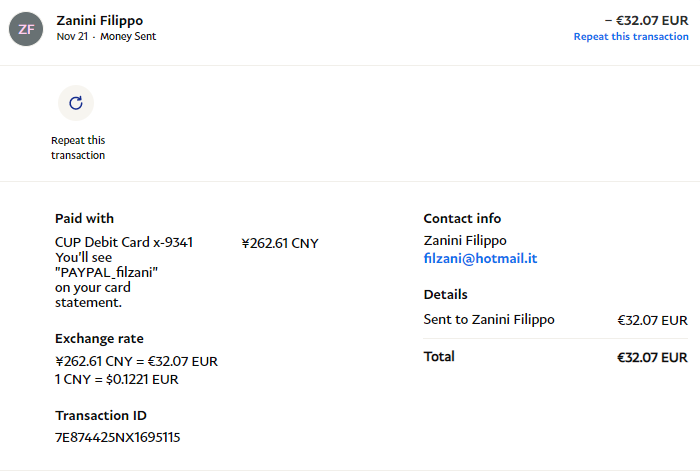
Task: Click the 'Contact info' heading
Action: coord(462,218)
